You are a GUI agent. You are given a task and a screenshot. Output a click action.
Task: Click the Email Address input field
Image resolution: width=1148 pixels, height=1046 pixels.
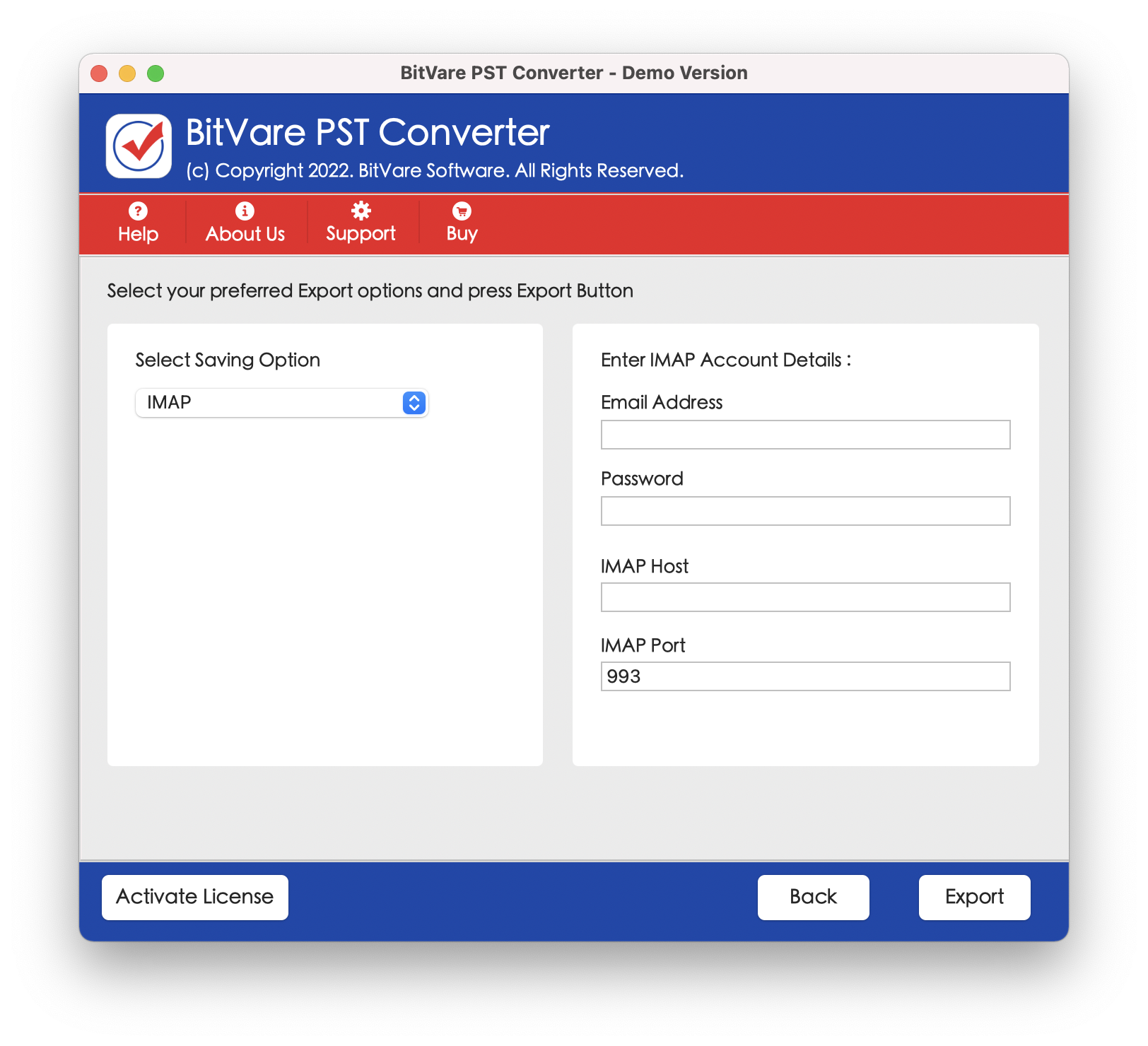point(805,435)
